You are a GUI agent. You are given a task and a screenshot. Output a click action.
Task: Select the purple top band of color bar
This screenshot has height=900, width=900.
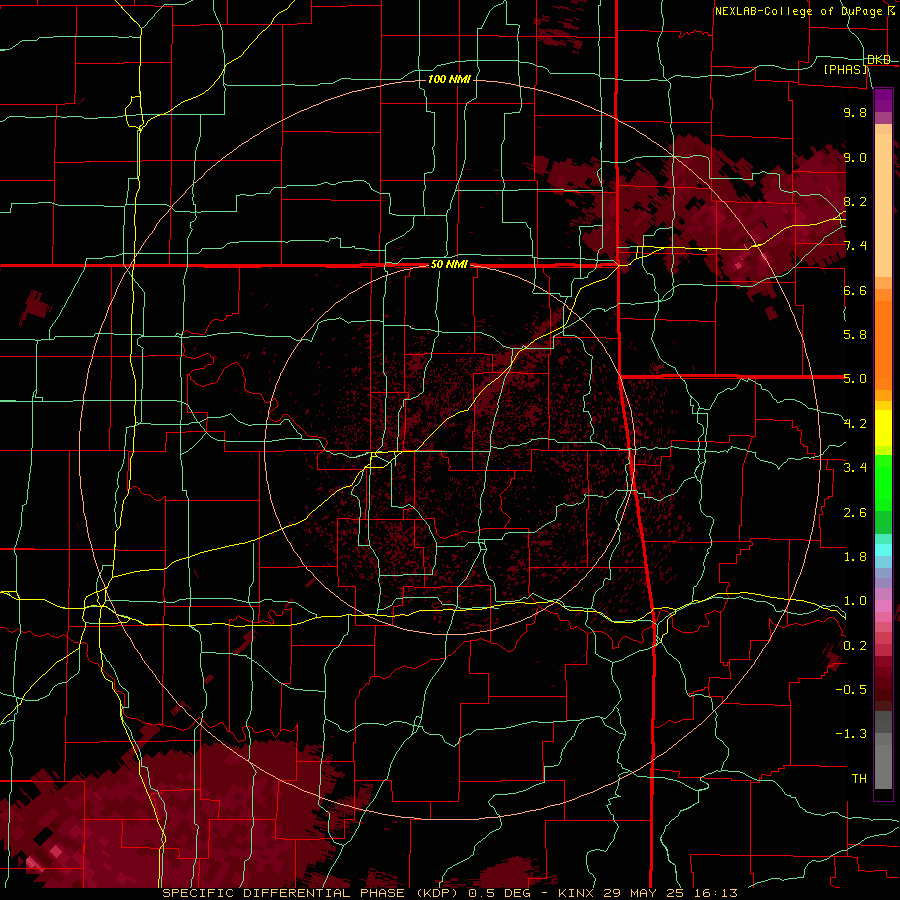pos(883,100)
